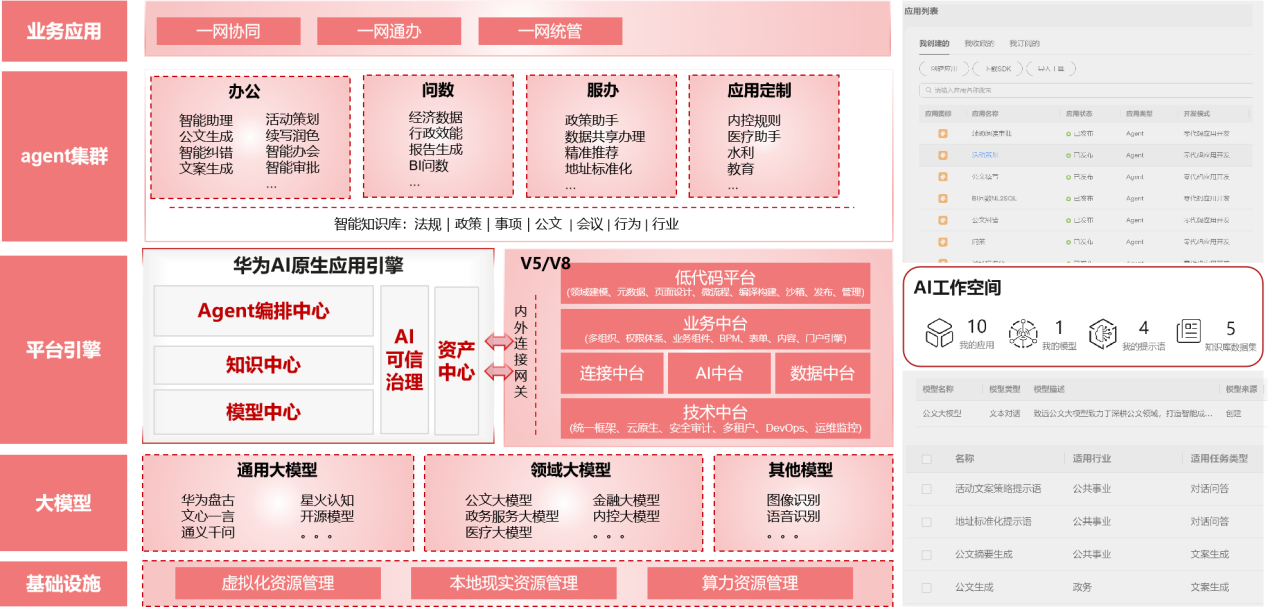Focus the application name search field
Image resolution: width=1268 pixels, height=607 pixels.
point(1085,90)
